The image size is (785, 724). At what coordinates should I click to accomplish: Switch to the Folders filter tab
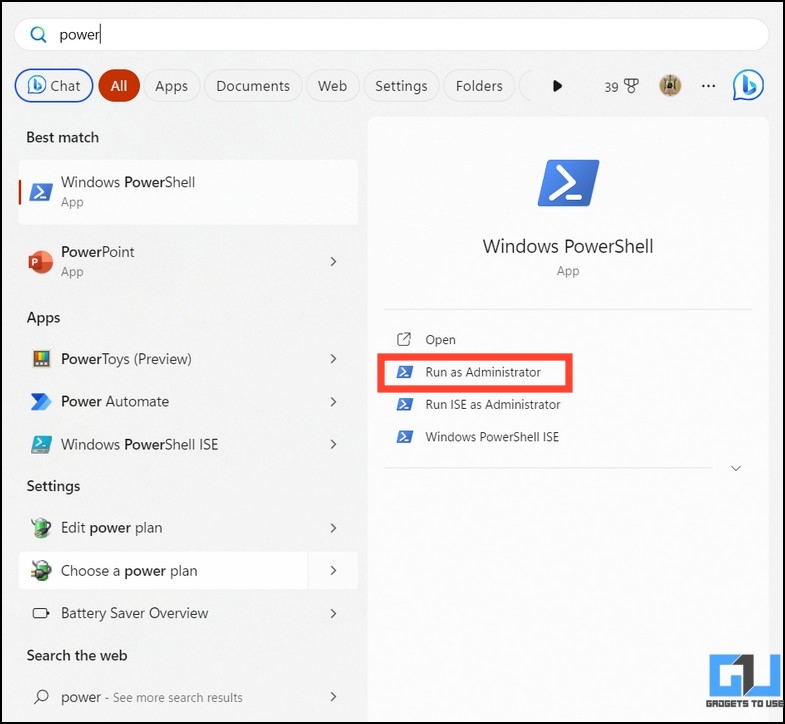pos(479,86)
